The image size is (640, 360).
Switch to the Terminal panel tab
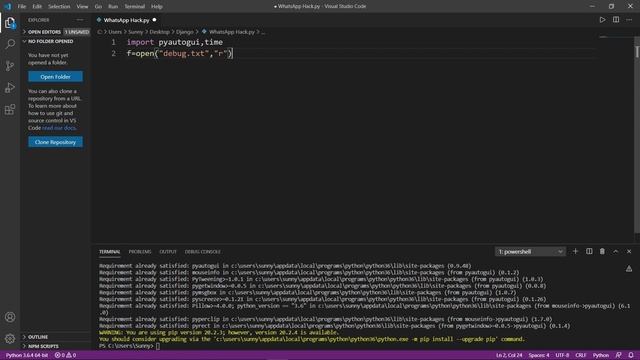tap(109, 252)
